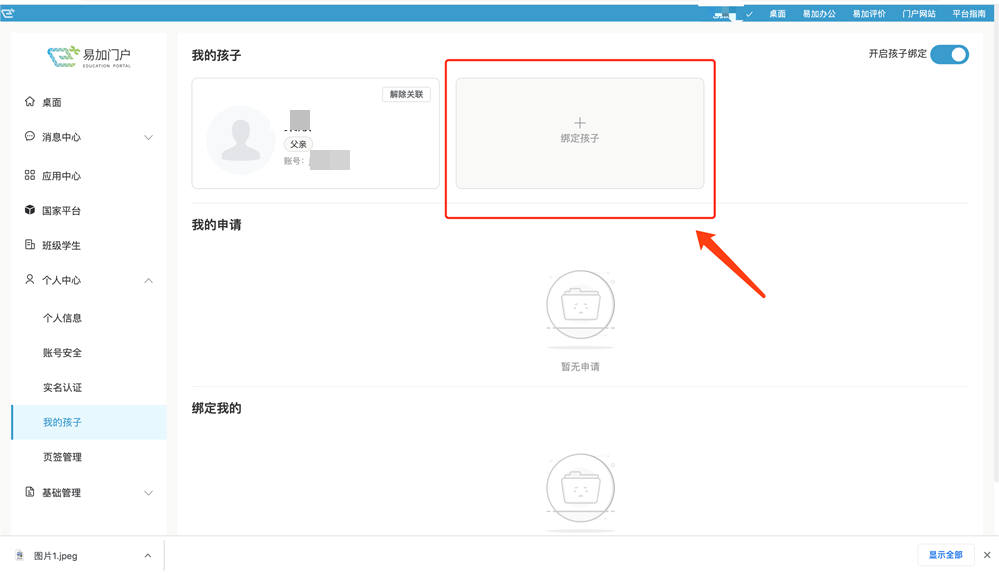Expand the 基础管理 chevron
The image size is (999, 573).
pos(148,493)
